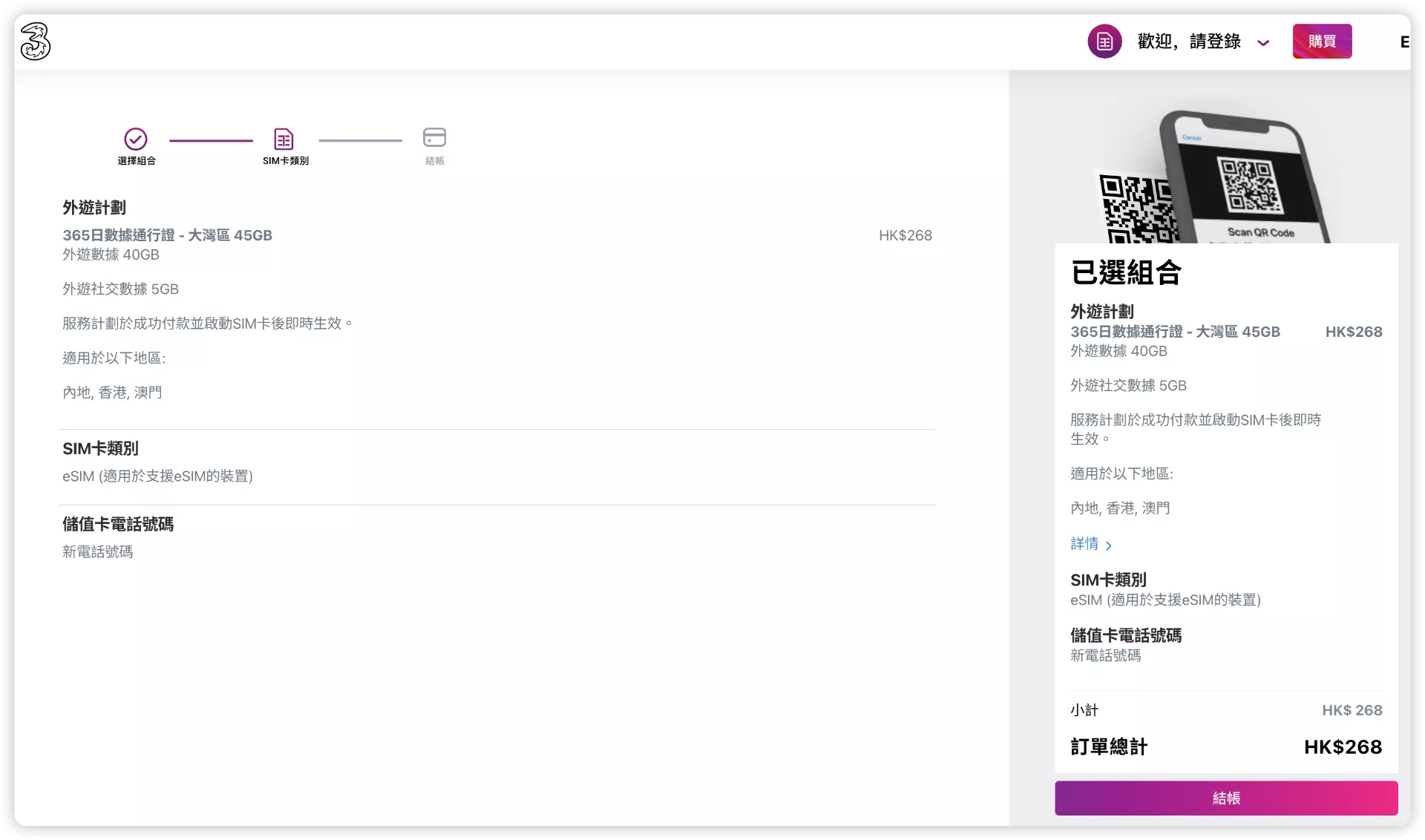The width and height of the screenshot is (1425, 840).
Task: Click the eSIM QR code phone image
Action: pyautogui.click(x=1213, y=177)
